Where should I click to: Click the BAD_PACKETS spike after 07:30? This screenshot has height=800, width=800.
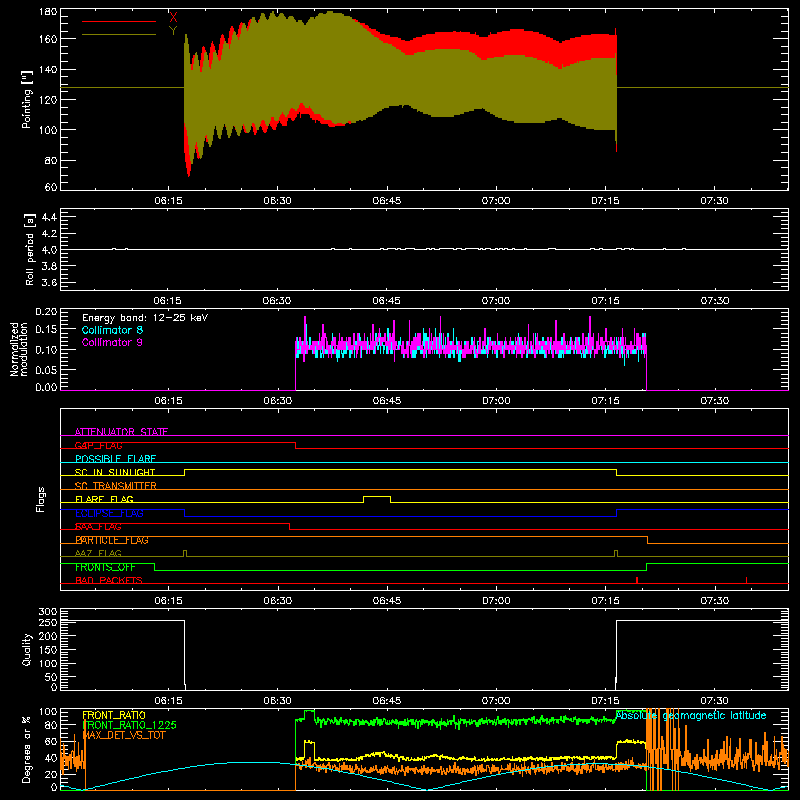tap(746, 580)
